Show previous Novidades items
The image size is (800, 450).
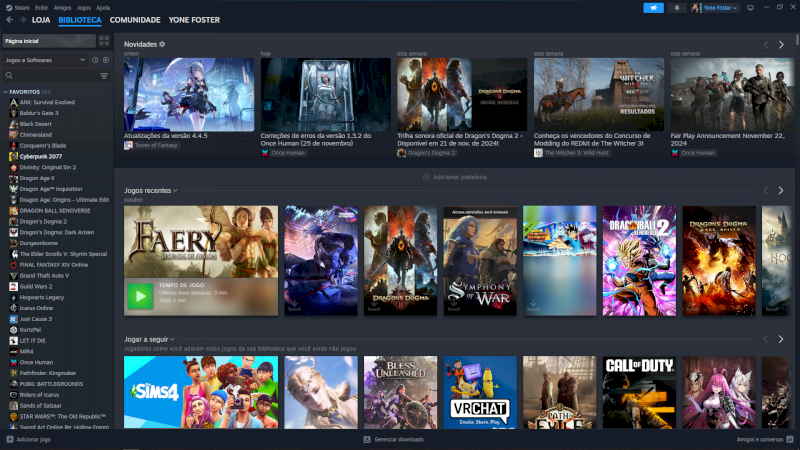(x=766, y=45)
